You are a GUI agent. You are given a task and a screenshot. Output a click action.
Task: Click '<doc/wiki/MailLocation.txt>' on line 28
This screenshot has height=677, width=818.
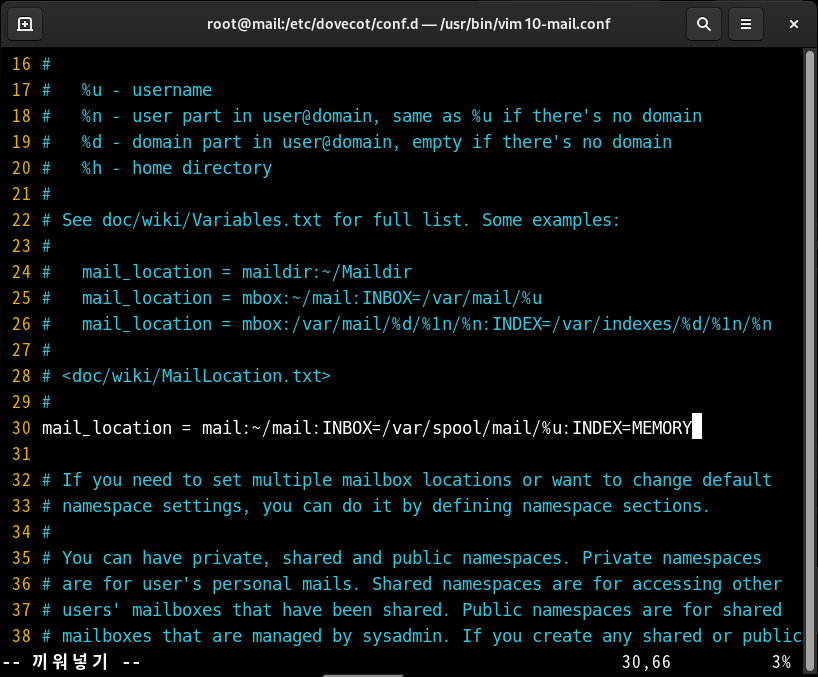click(x=196, y=376)
